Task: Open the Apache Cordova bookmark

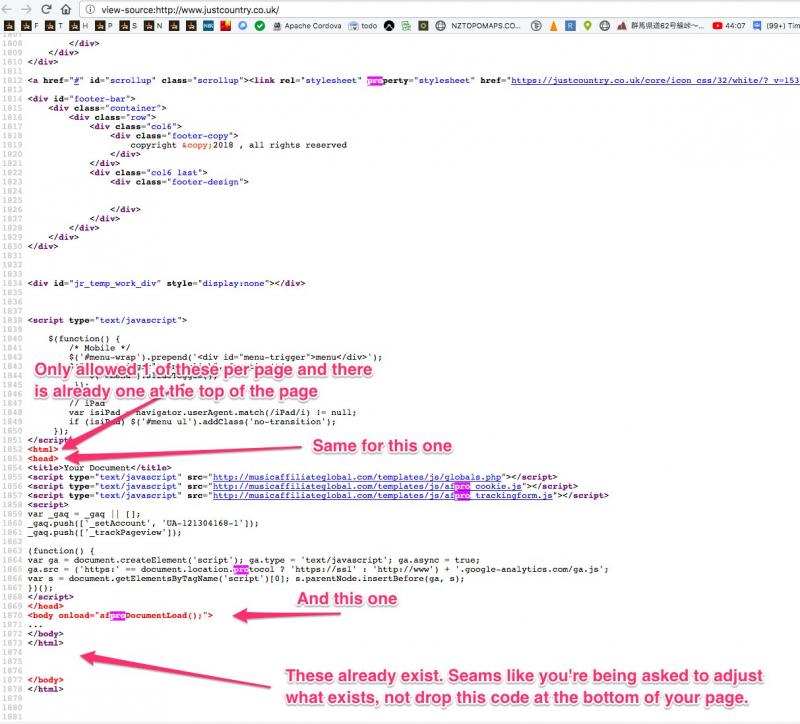Action: click(307, 26)
